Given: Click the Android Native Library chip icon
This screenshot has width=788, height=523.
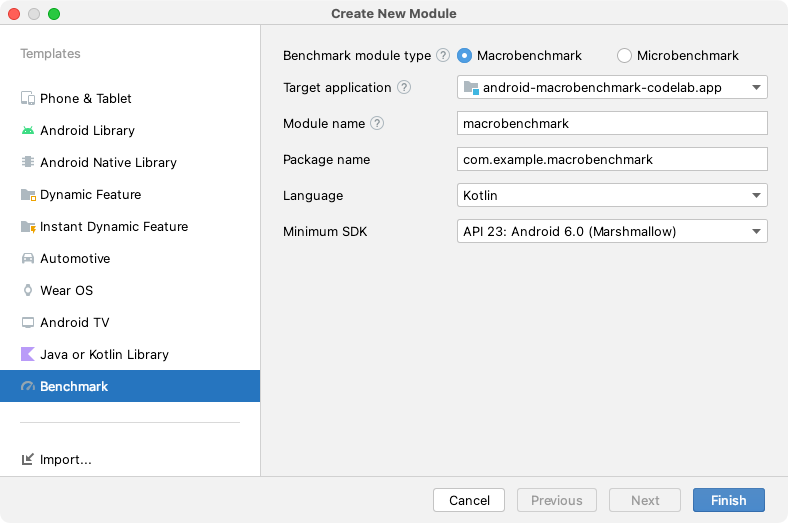Looking at the screenshot, I should pyautogui.click(x=28, y=163).
